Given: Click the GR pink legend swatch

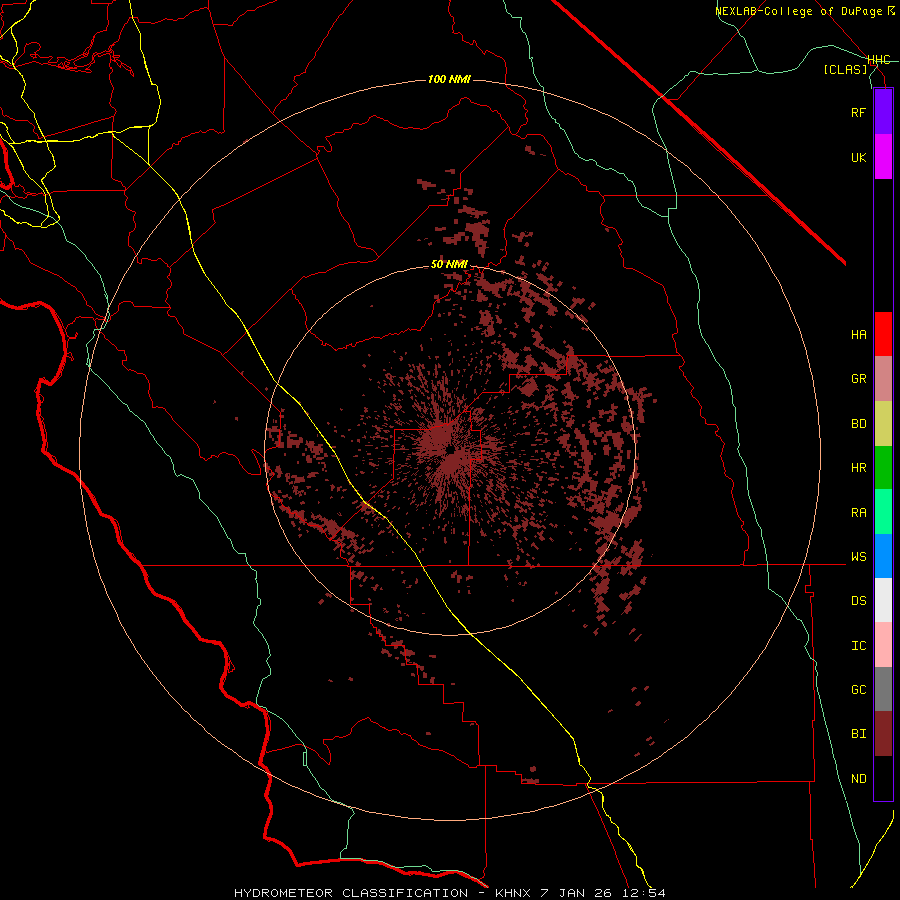Looking at the screenshot, I should coord(883,378).
